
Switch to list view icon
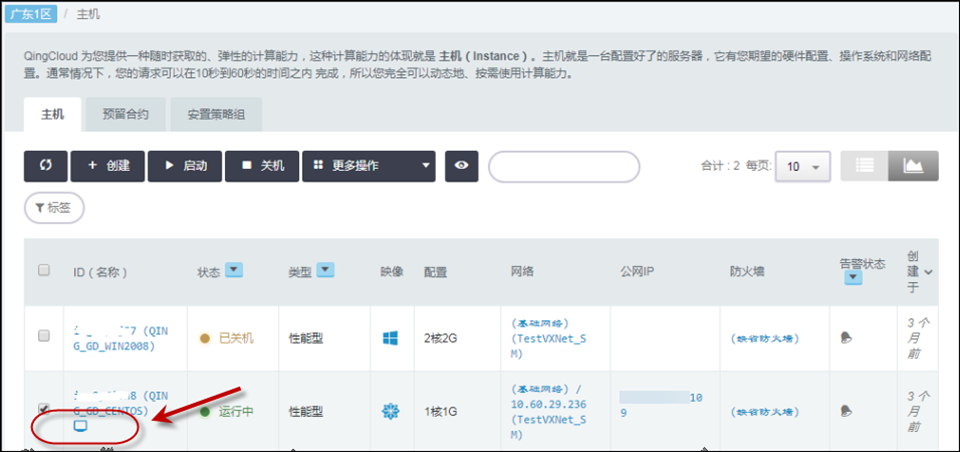(x=865, y=166)
